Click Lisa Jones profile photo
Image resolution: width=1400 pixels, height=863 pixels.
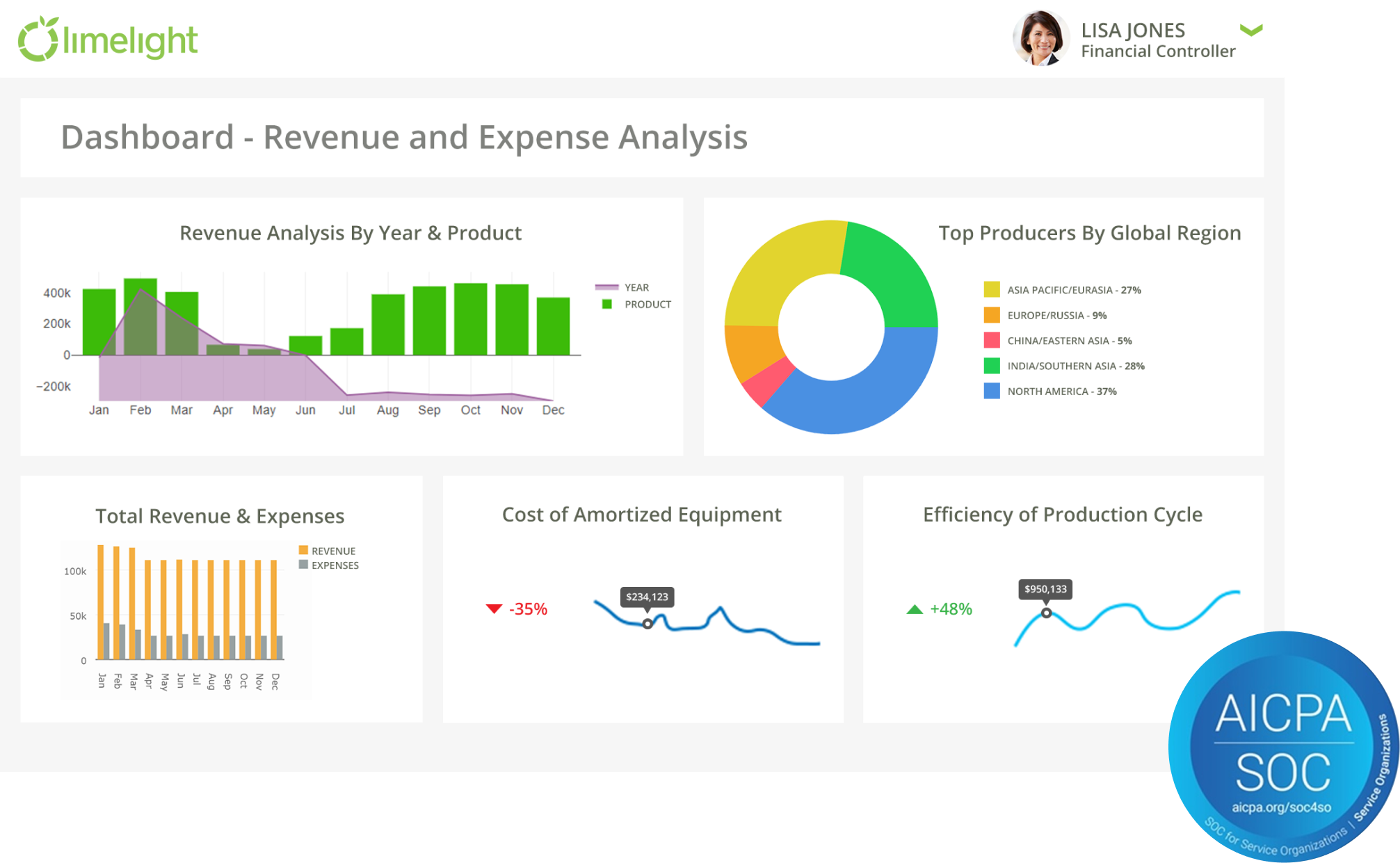(x=1040, y=39)
